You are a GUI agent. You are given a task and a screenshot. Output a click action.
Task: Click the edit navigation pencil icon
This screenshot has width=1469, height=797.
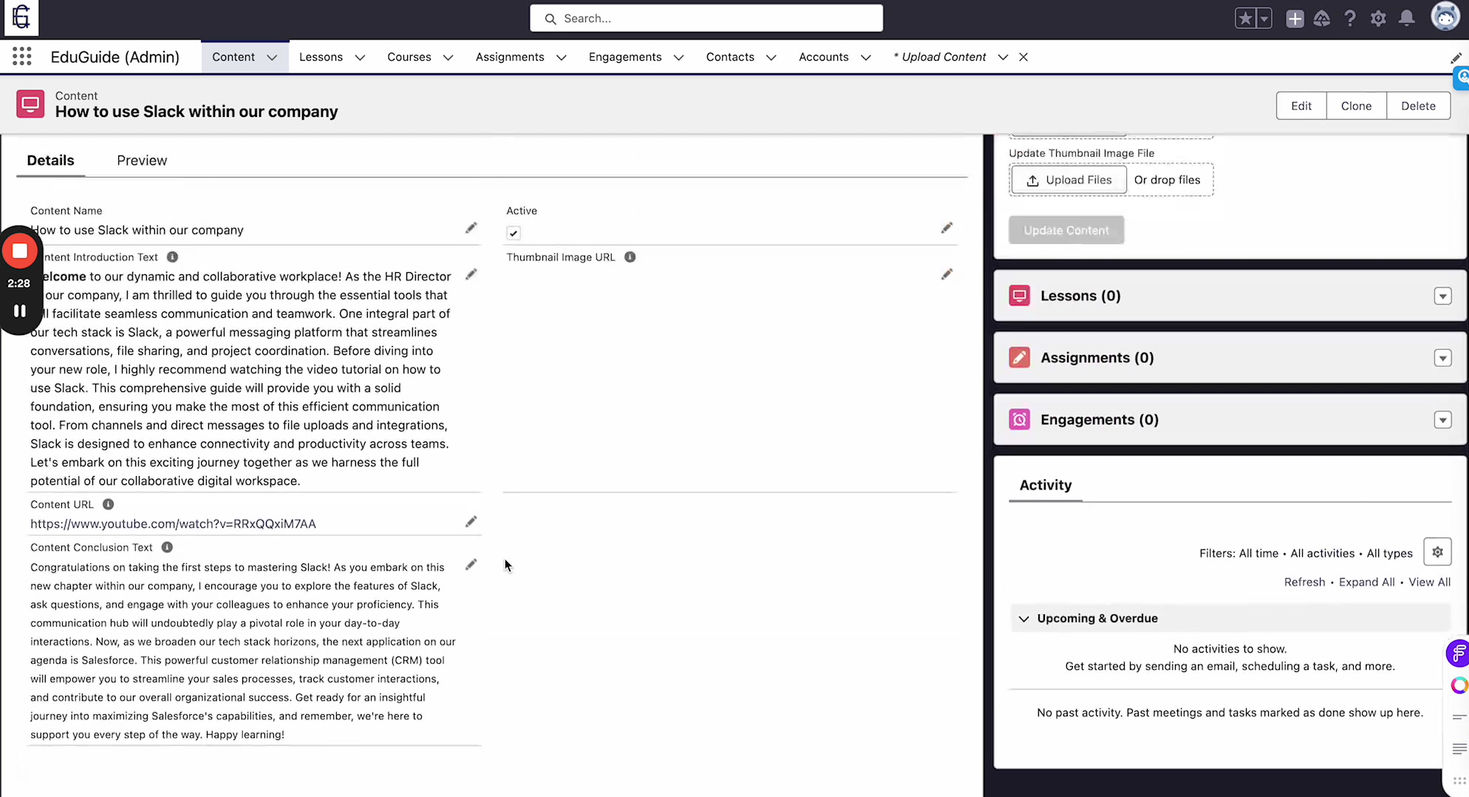coord(1456,58)
